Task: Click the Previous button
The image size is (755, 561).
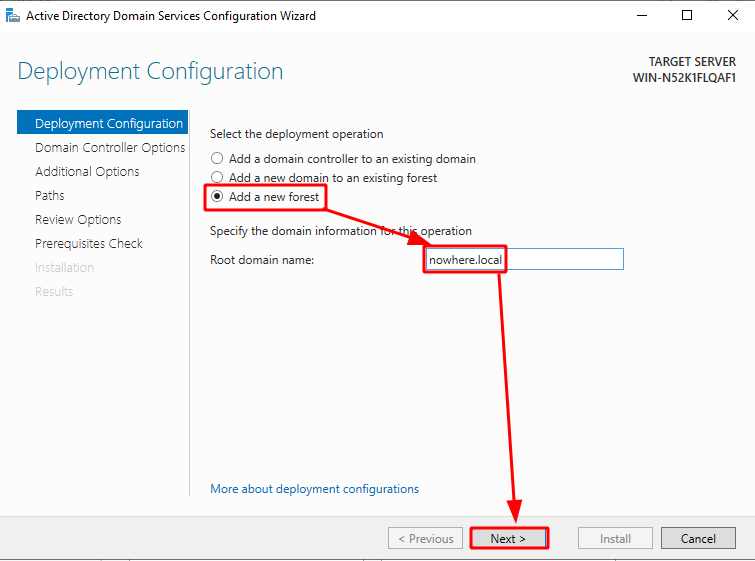Action: [426, 538]
